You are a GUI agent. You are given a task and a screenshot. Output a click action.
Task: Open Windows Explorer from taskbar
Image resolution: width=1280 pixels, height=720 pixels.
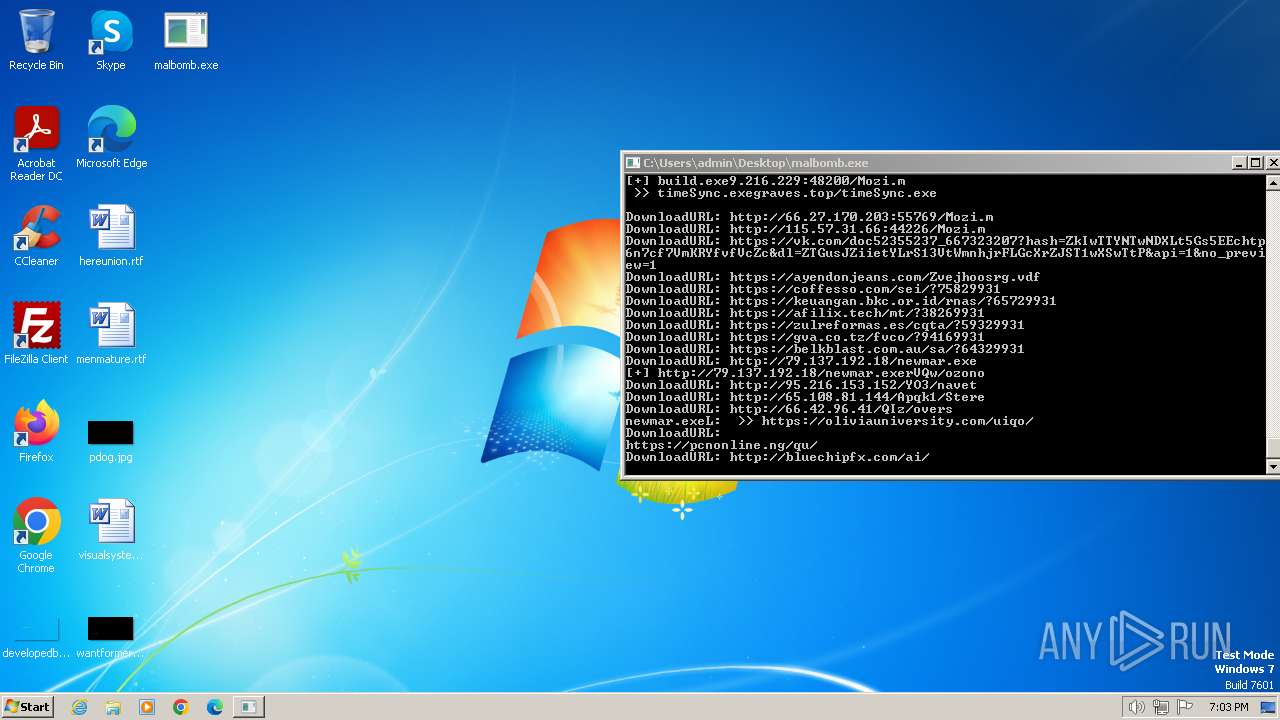113,707
